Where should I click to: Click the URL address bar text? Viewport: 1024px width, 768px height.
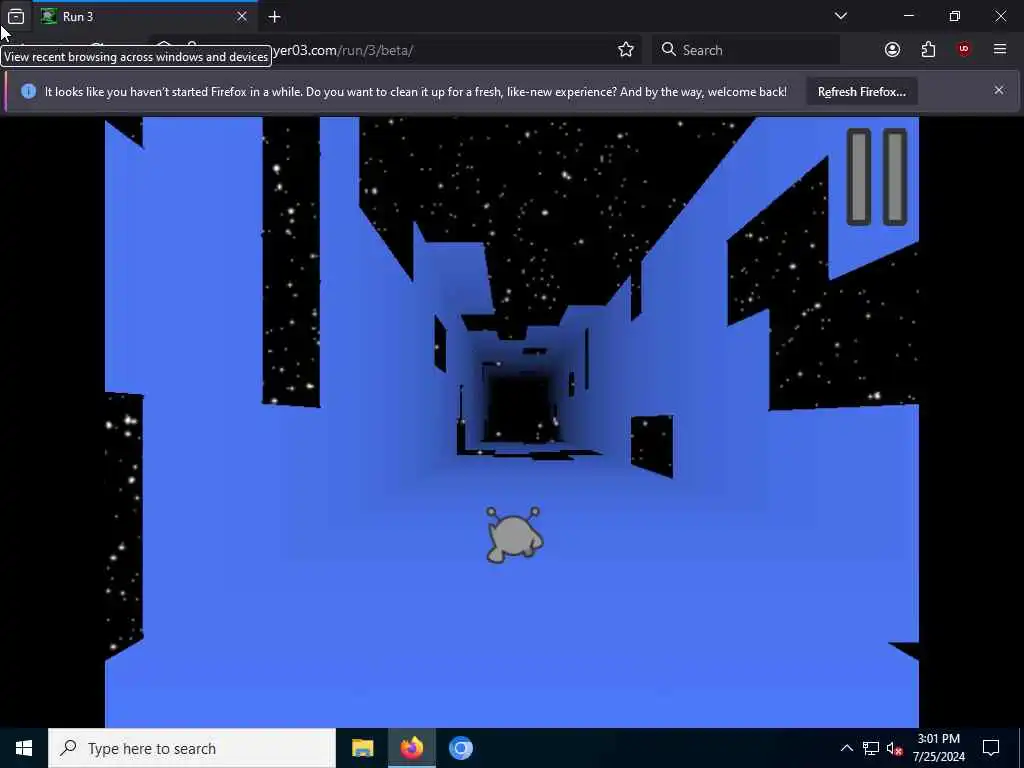[x=342, y=50]
